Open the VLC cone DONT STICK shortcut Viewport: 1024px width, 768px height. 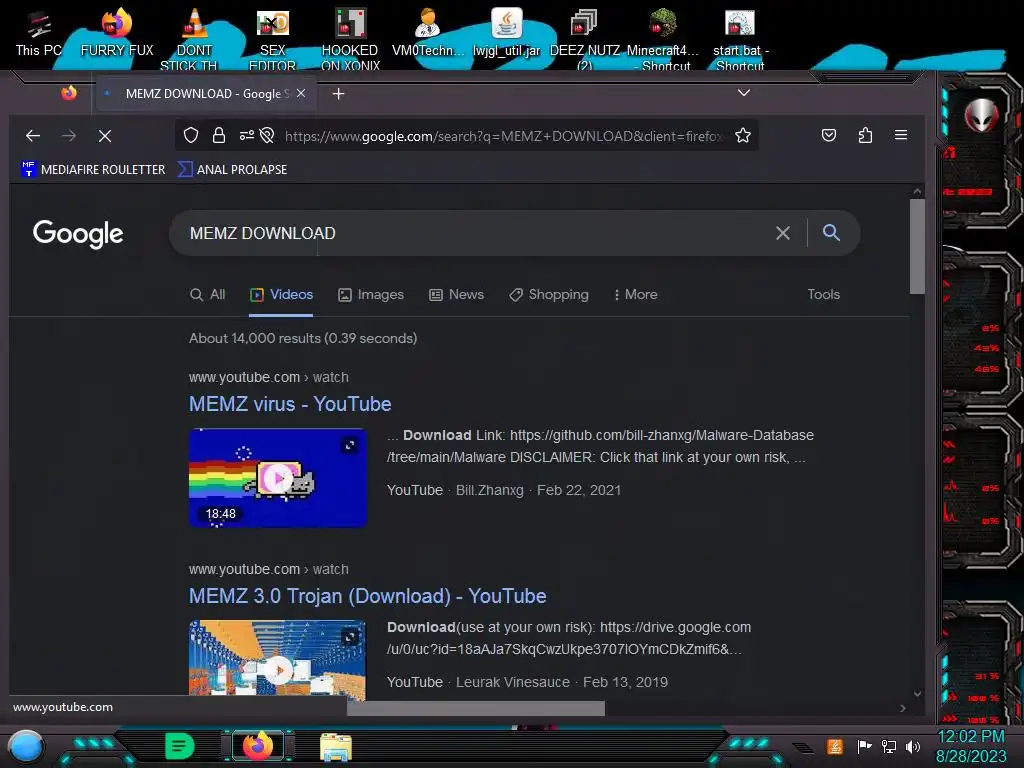tap(194, 39)
